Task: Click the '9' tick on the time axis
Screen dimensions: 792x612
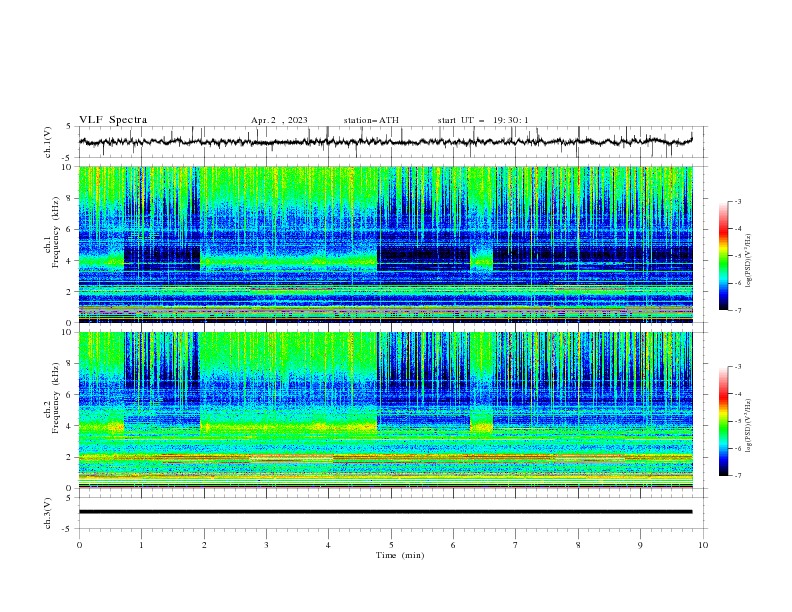Action: pyautogui.click(x=640, y=545)
